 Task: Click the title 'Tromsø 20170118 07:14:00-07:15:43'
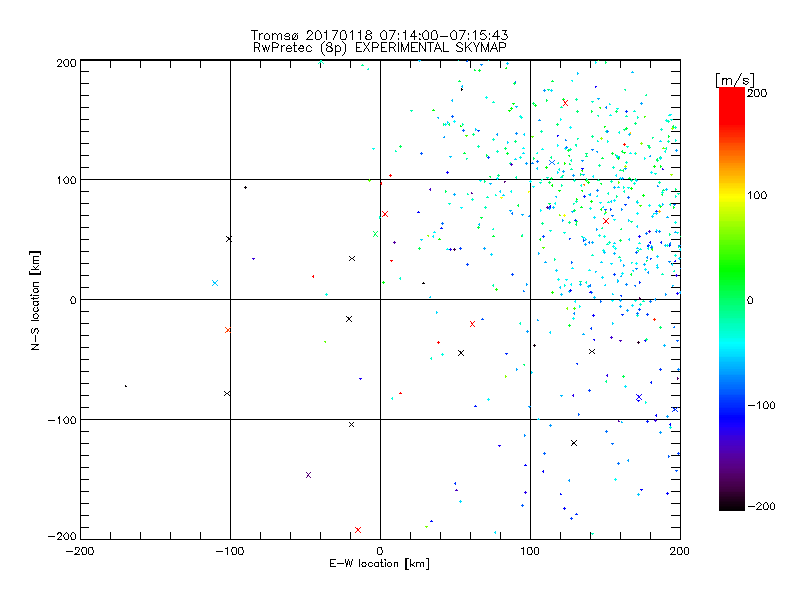(x=379, y=35)
